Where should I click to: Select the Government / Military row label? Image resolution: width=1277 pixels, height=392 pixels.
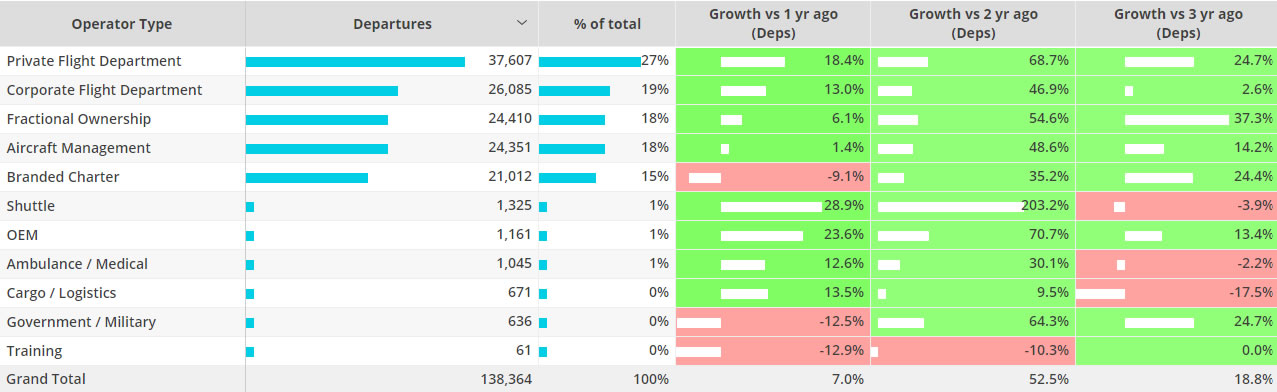(x=81, y=322)
